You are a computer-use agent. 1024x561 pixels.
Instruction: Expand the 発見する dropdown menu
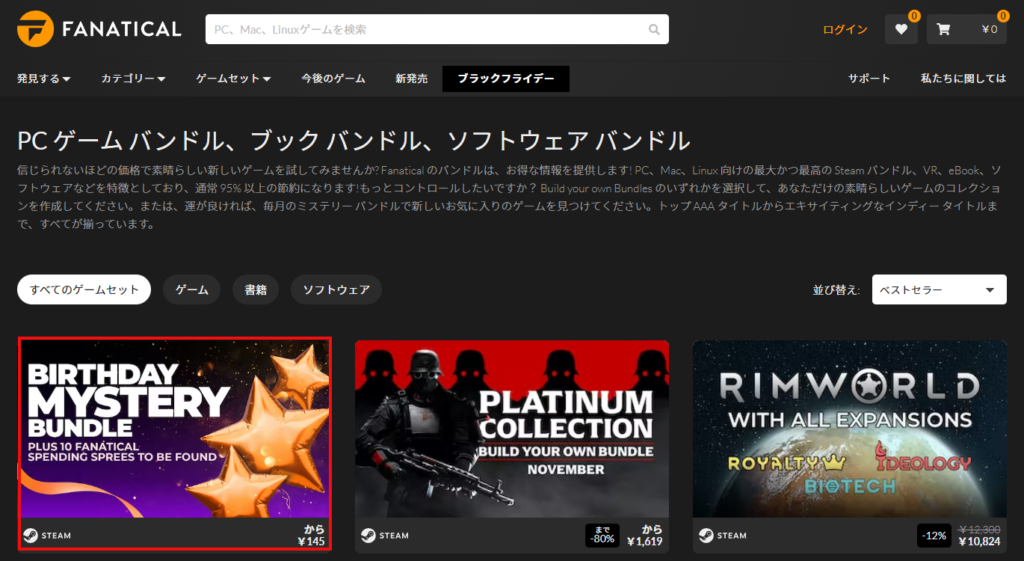click(x=44, y=78)
